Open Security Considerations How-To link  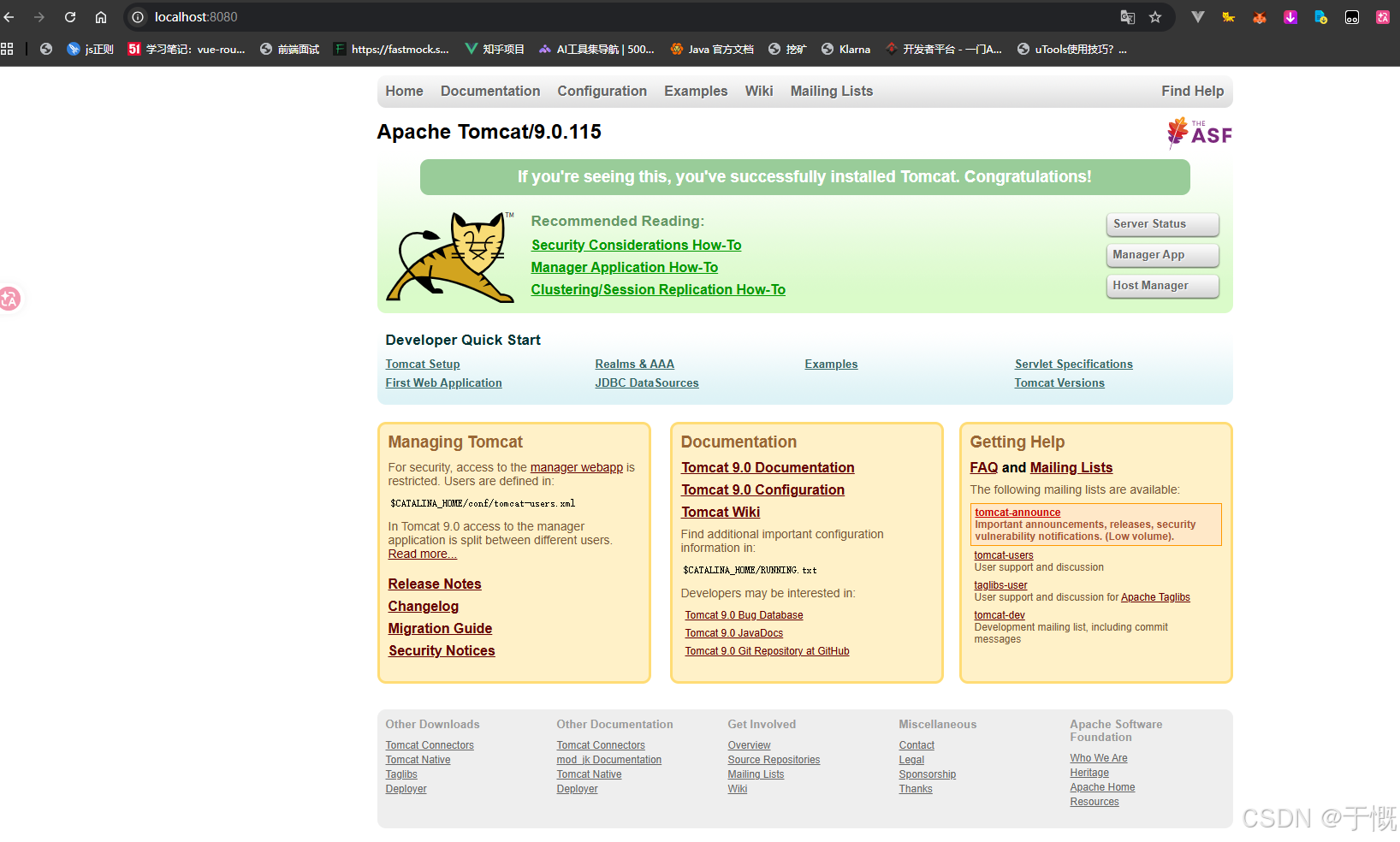(x=636, y=245)
